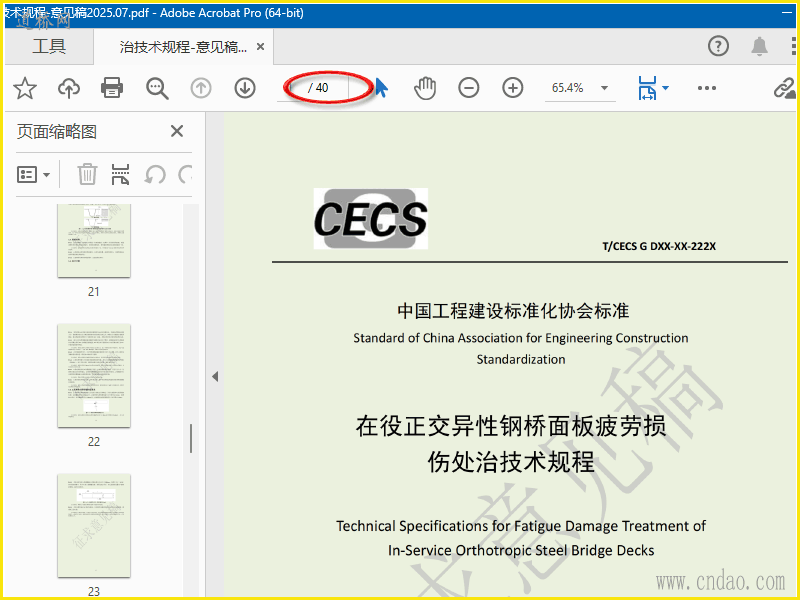View notifications bell

pos(759,46)
